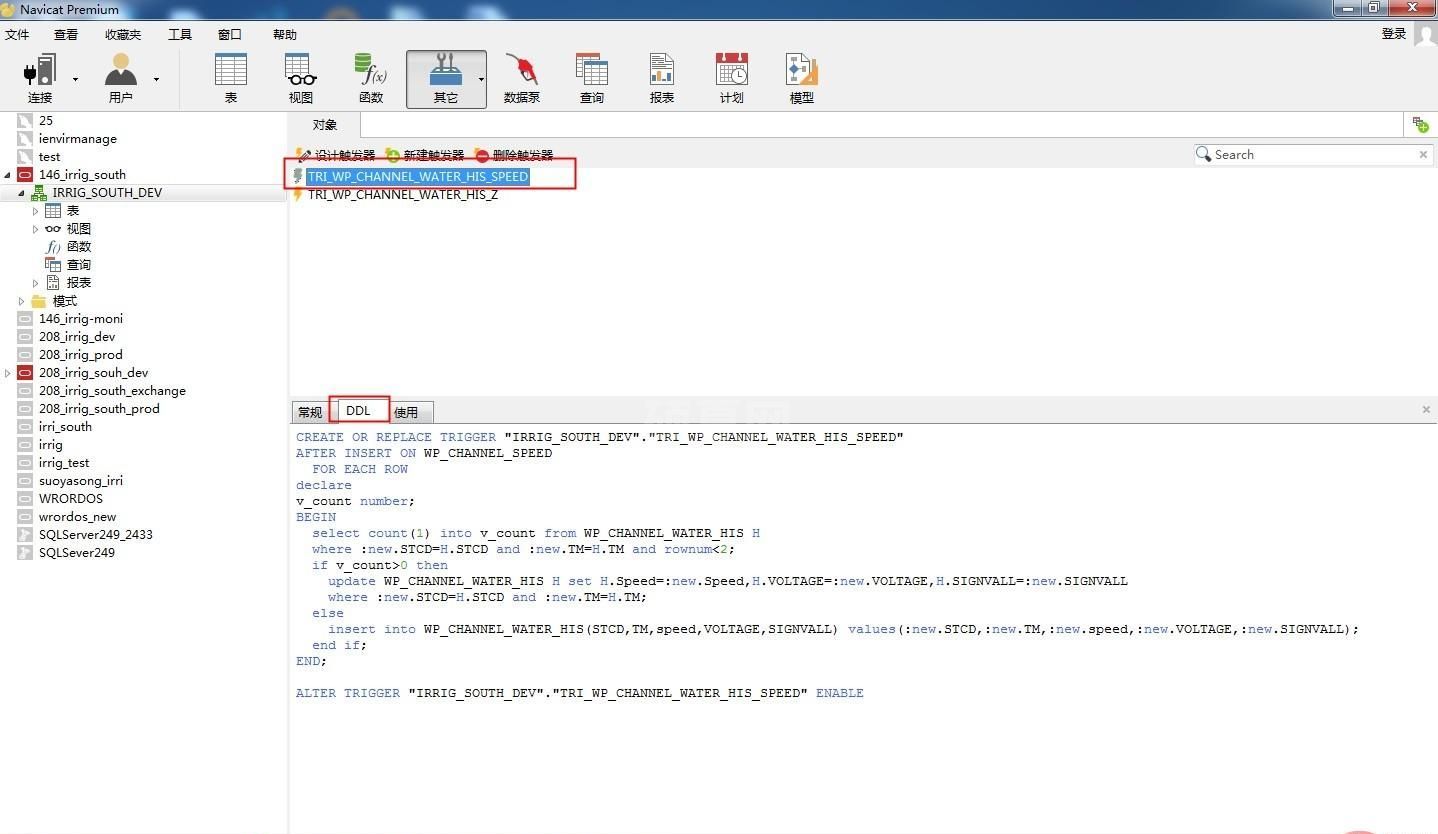Viewport: 1438px width, 834px height.
Task: Select the 报表 (Report) toolbar icon
Action: click(x=661, y=79)
